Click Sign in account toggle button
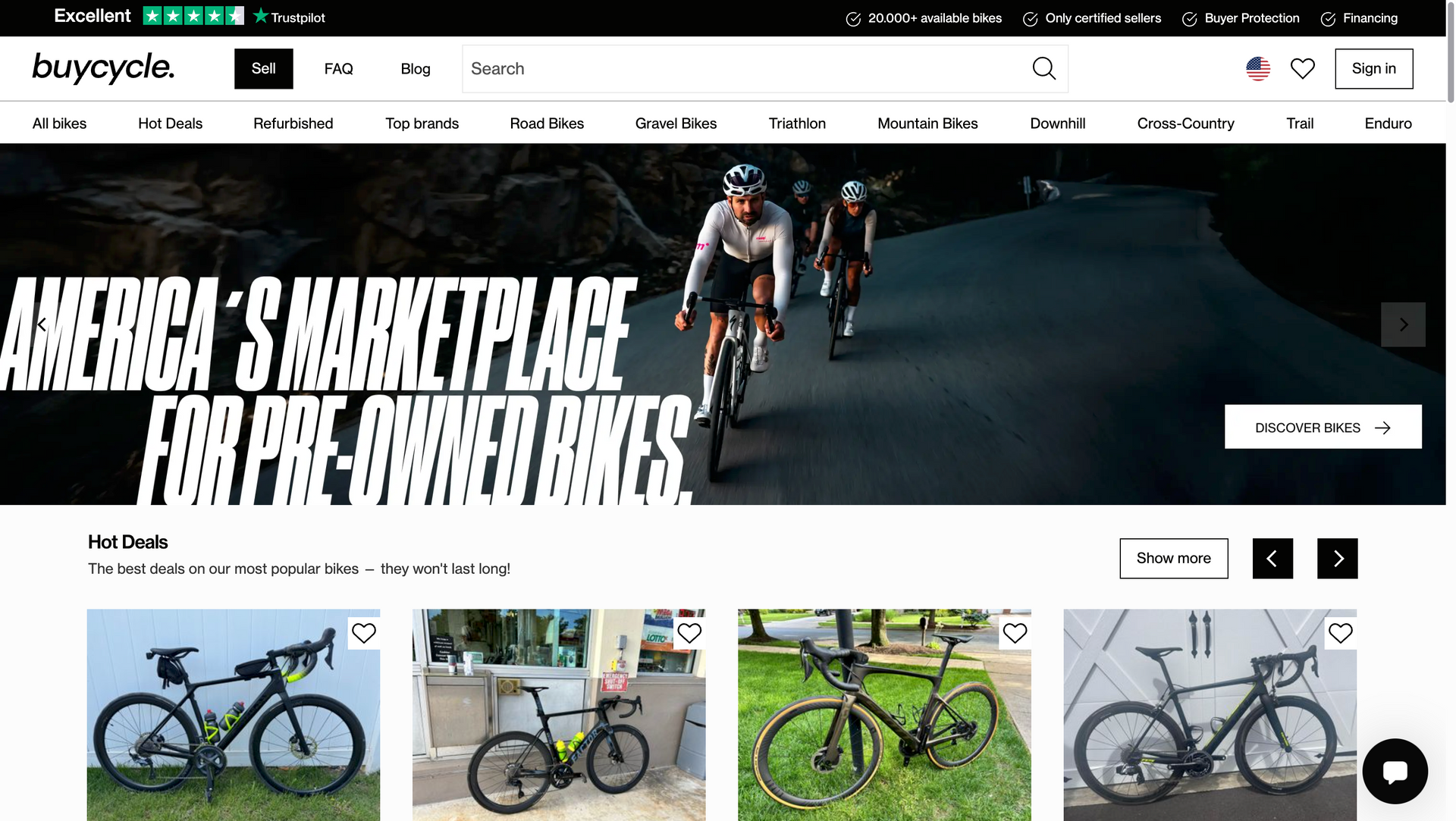Image resolution: width=1456 pixels, height=821 pixels. tap(1373, 68)
